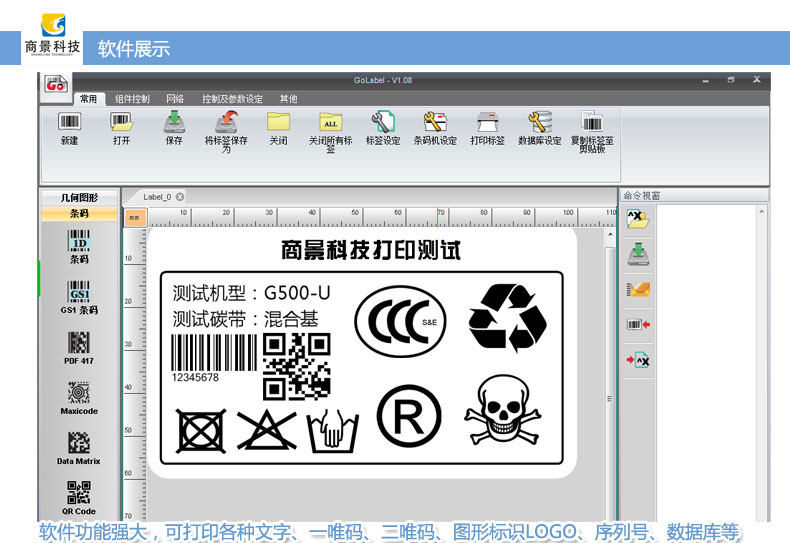Click the 新建 (New) barcode icon
This screenshot has height=543, width=790.
[x=70, y=121]
